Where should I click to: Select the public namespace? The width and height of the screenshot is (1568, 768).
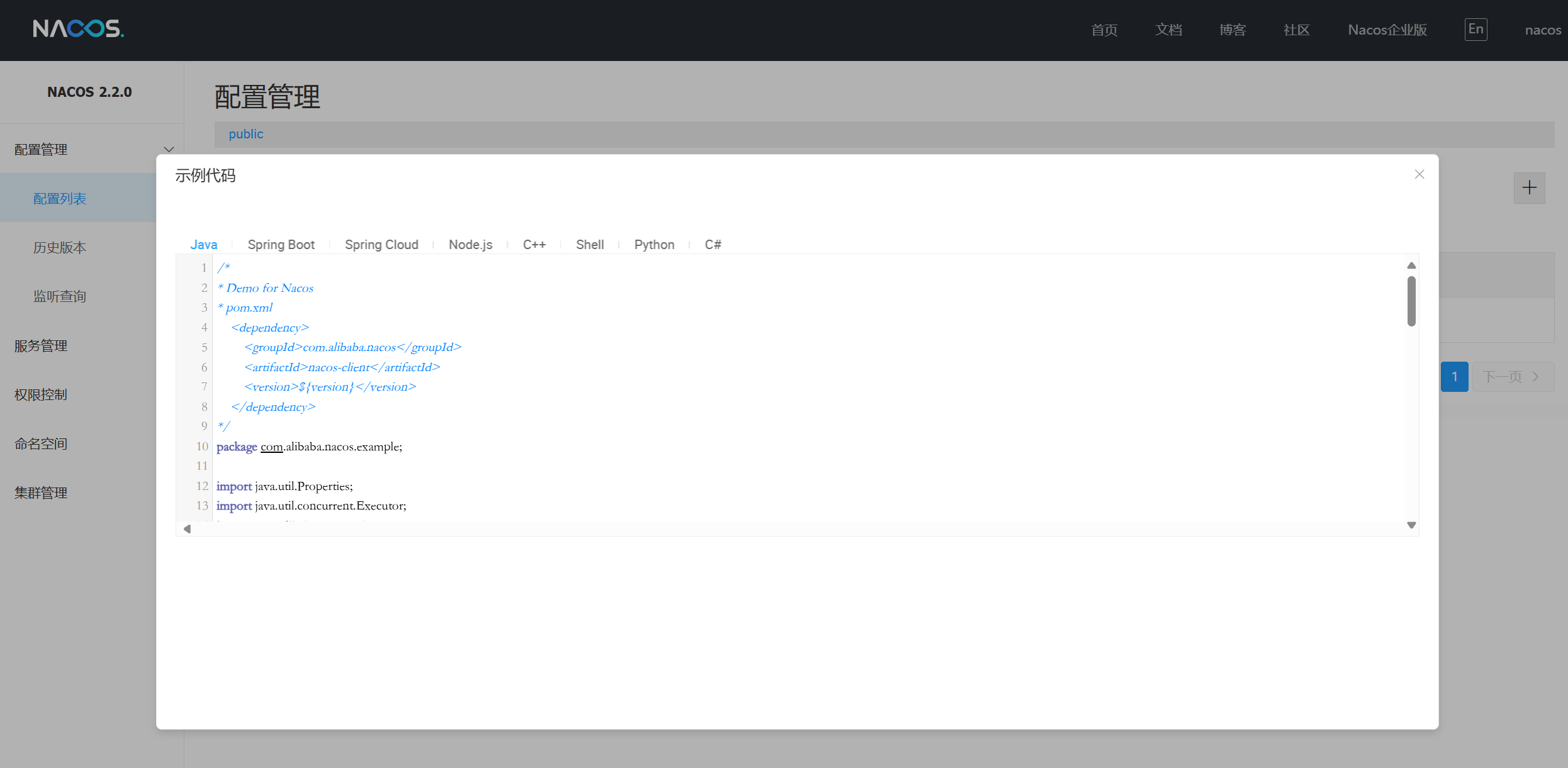pyautogui.click(x=246, y=134)
